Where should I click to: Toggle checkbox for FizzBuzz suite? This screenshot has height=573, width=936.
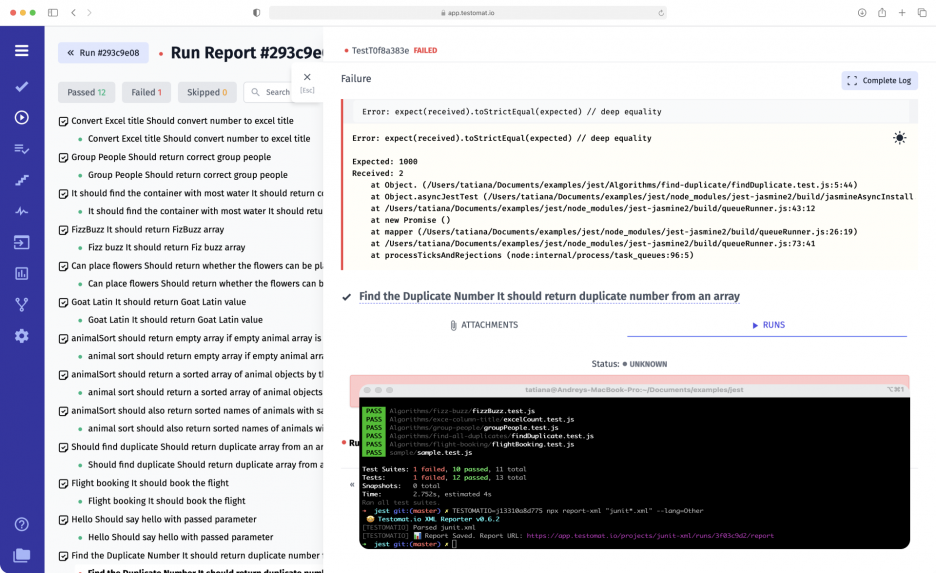click(x=63, y=229)
